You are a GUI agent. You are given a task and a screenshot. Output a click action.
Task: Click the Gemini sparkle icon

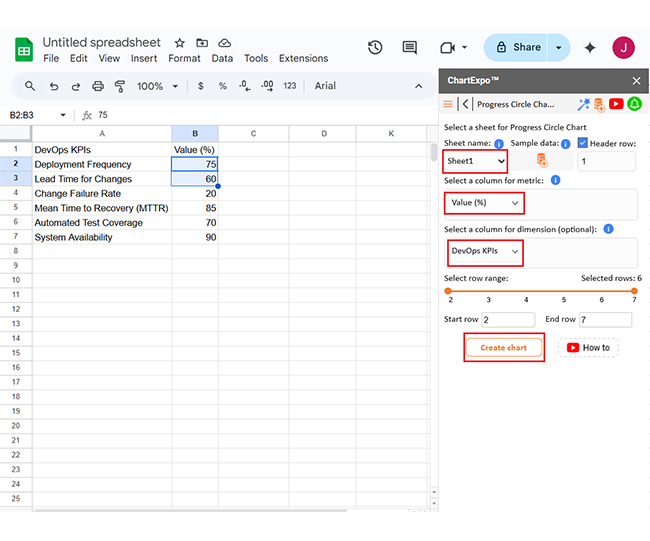590,47
